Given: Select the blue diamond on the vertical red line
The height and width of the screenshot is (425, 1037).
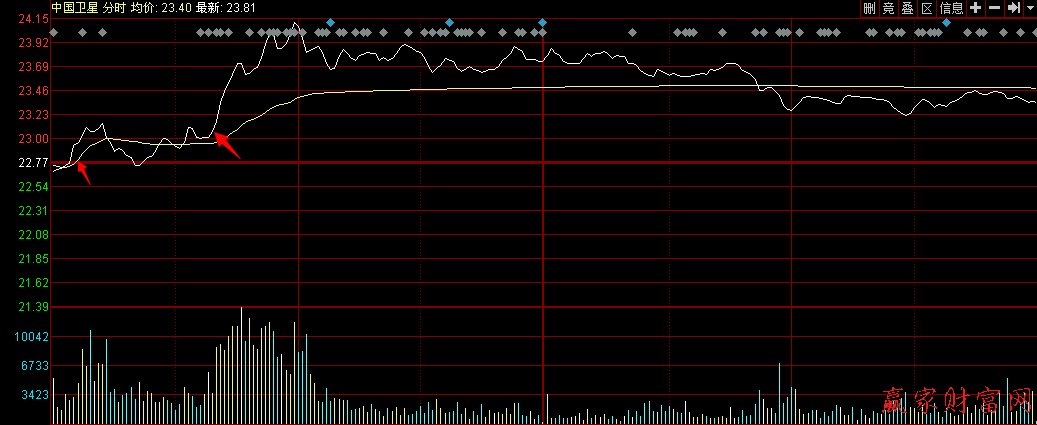Looking at the screenshot, I should [542, 22].
